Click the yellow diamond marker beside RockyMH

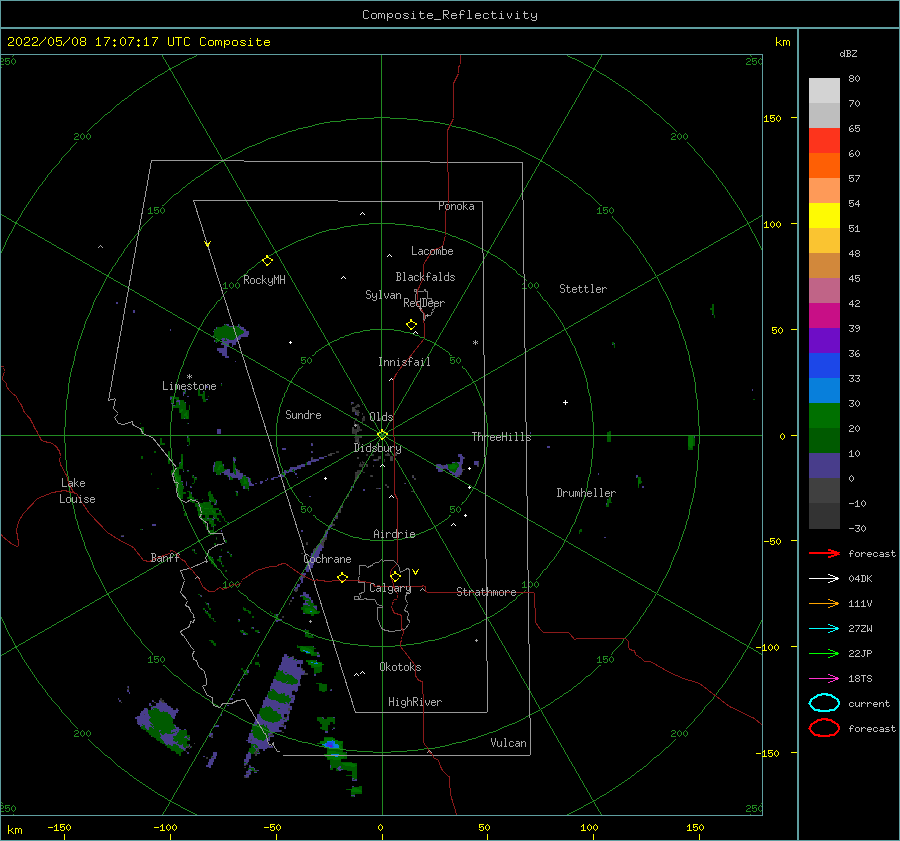point(267,261)
